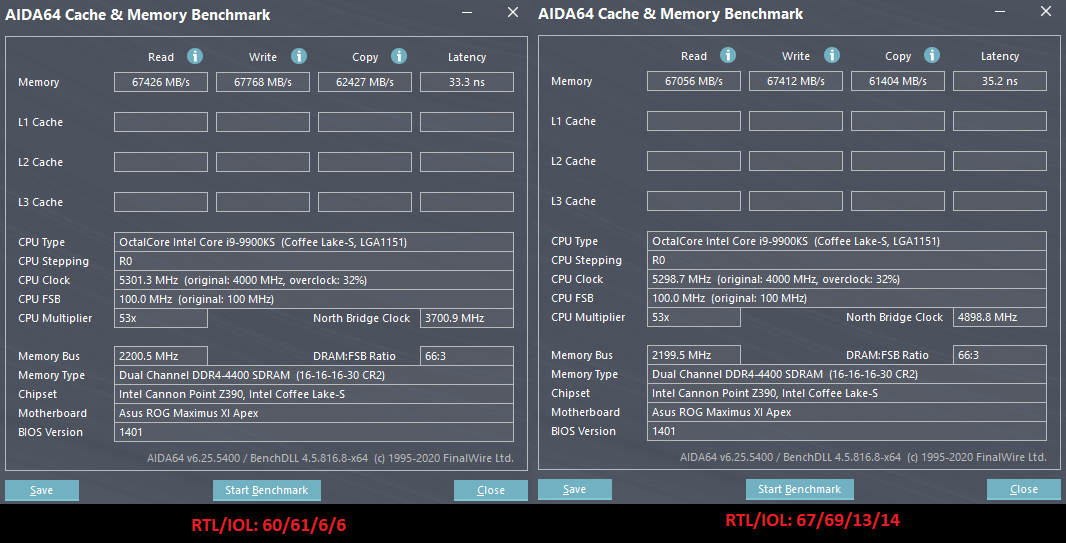Click L2 Cache write field, left window
This screenshot has width=1066, height=543.
262,162
